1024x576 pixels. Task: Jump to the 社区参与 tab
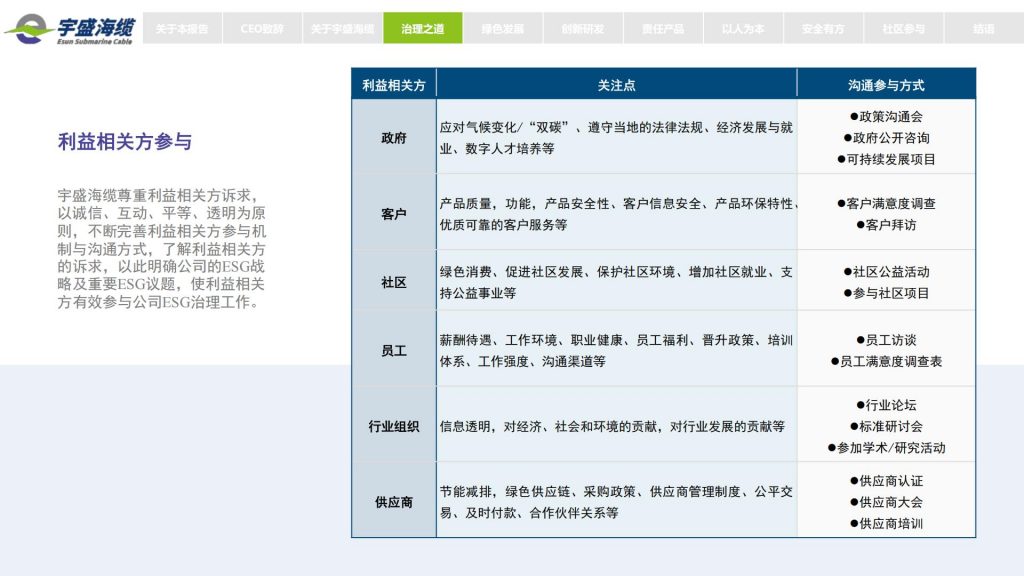coord(903,29)
